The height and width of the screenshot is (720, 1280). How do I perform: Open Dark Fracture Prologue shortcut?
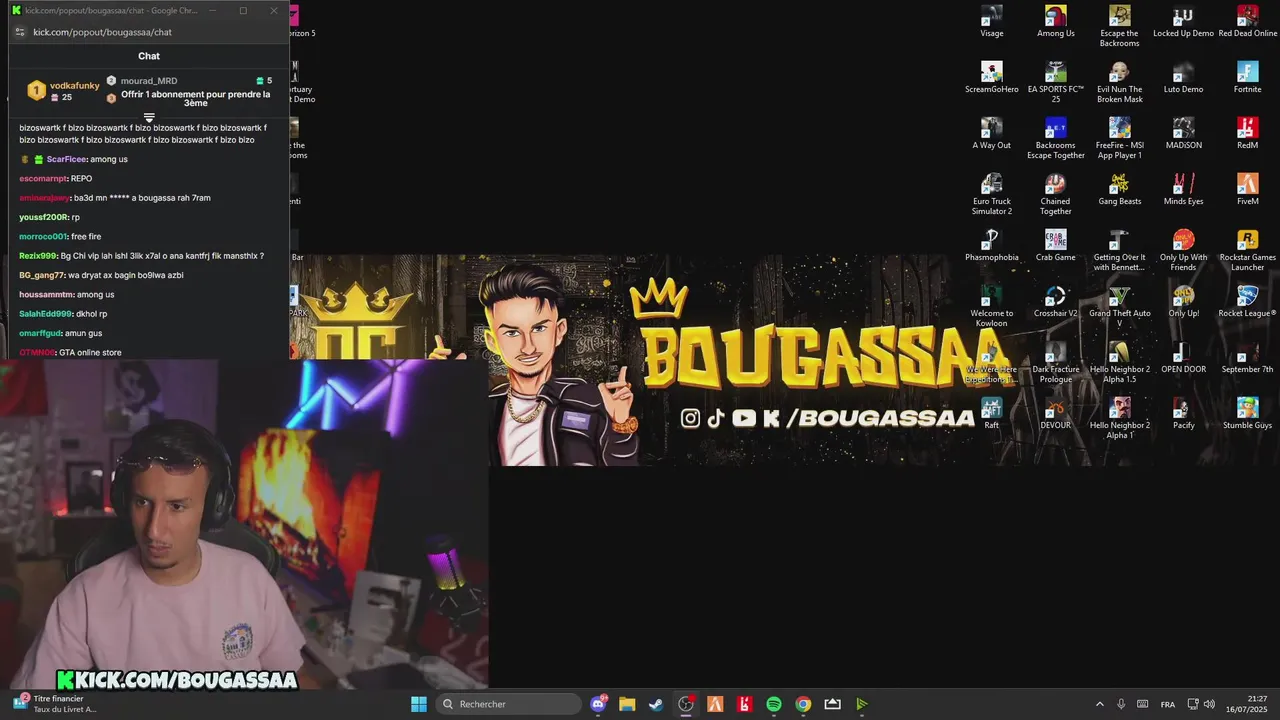1055,363
